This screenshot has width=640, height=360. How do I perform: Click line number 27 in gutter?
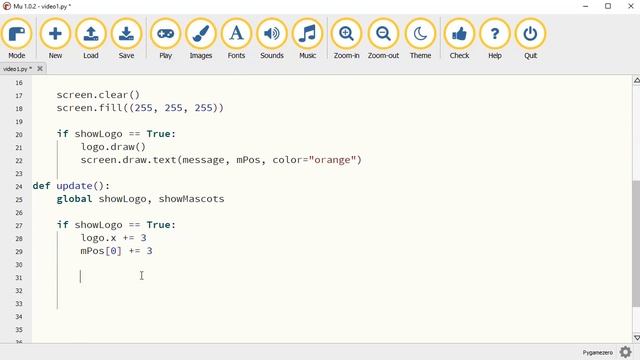tap(19, 226)
